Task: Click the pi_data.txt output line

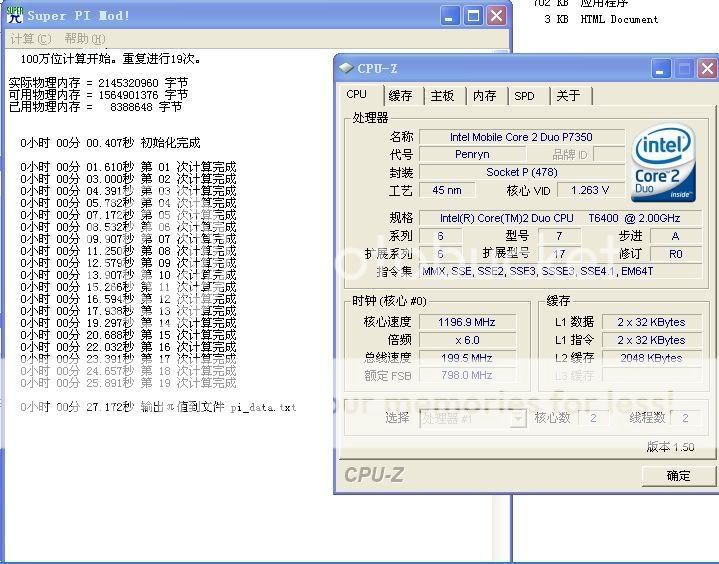Action: click(x=158, y=407)
